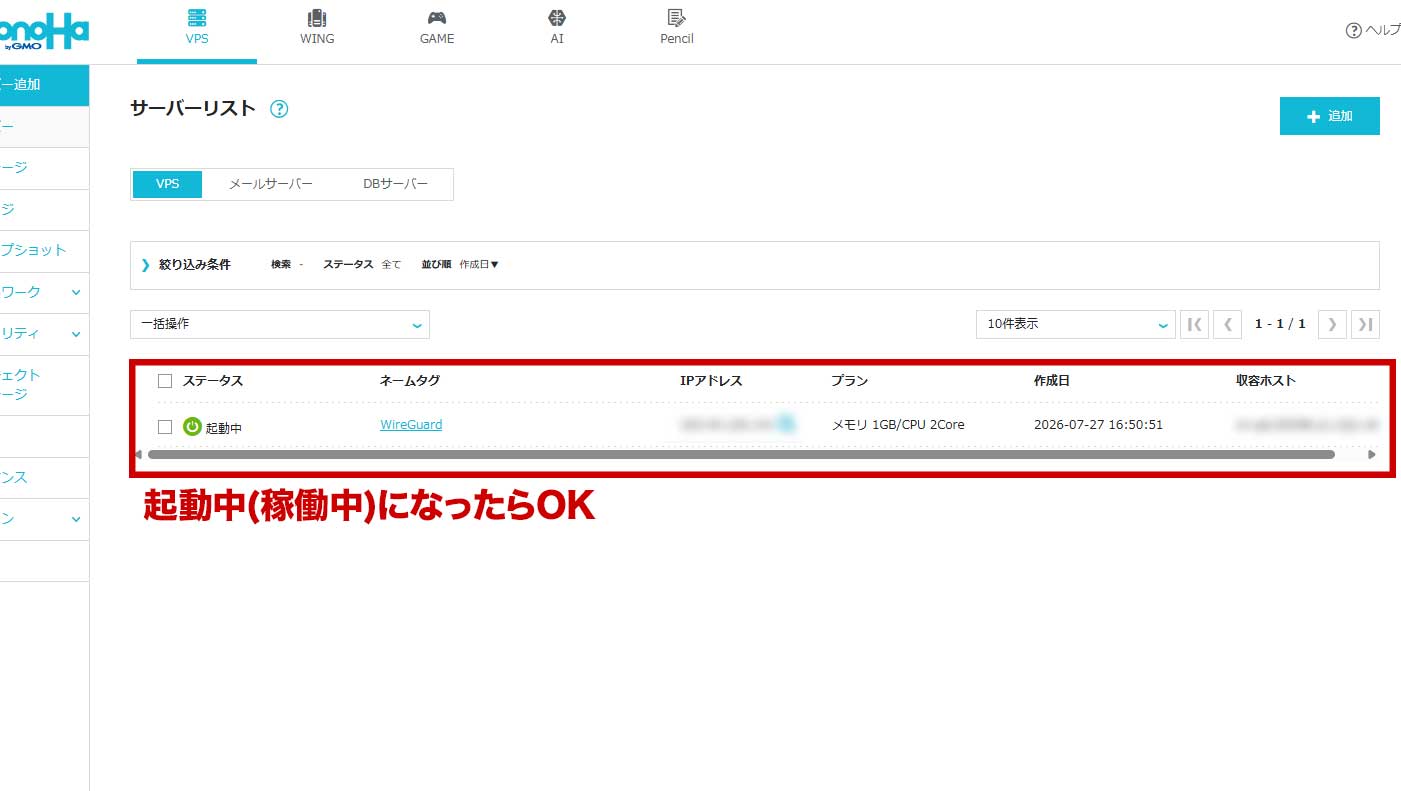Click the メモリ 1GB/CPU 2Core plan cell

tap(898, 425)
